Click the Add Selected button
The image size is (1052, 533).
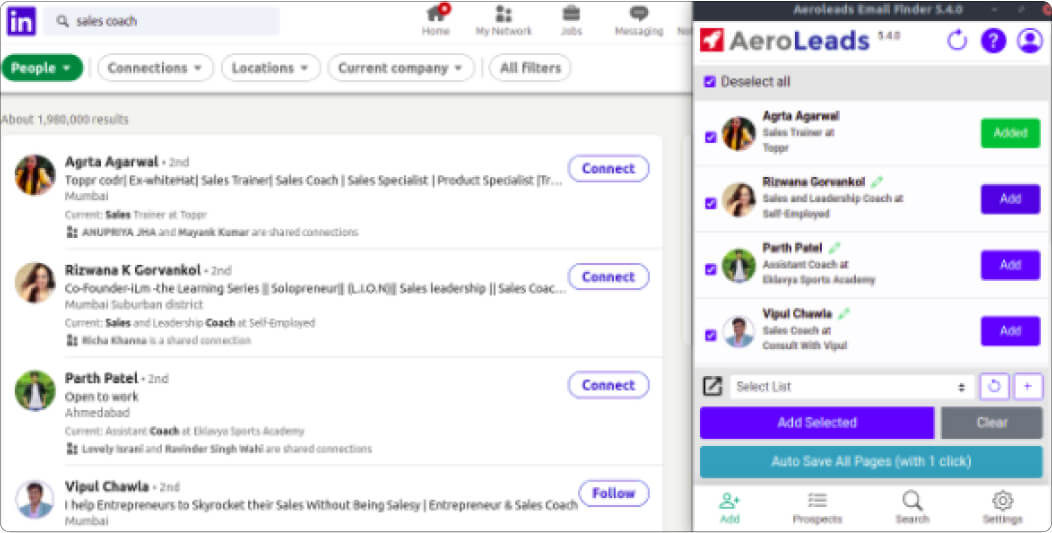tap(817, 423)
